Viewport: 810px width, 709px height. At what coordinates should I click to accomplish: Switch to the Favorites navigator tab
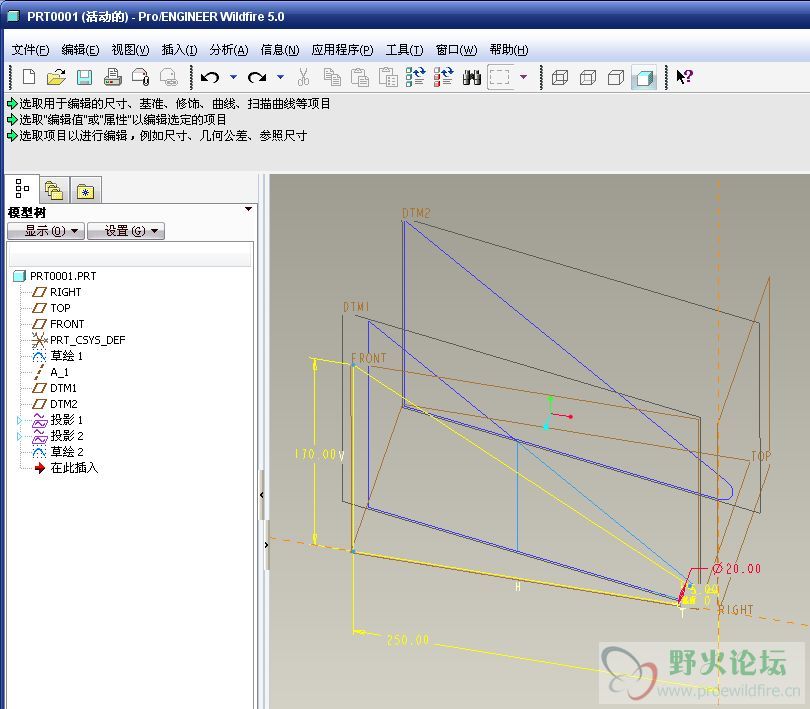[85, 190]
